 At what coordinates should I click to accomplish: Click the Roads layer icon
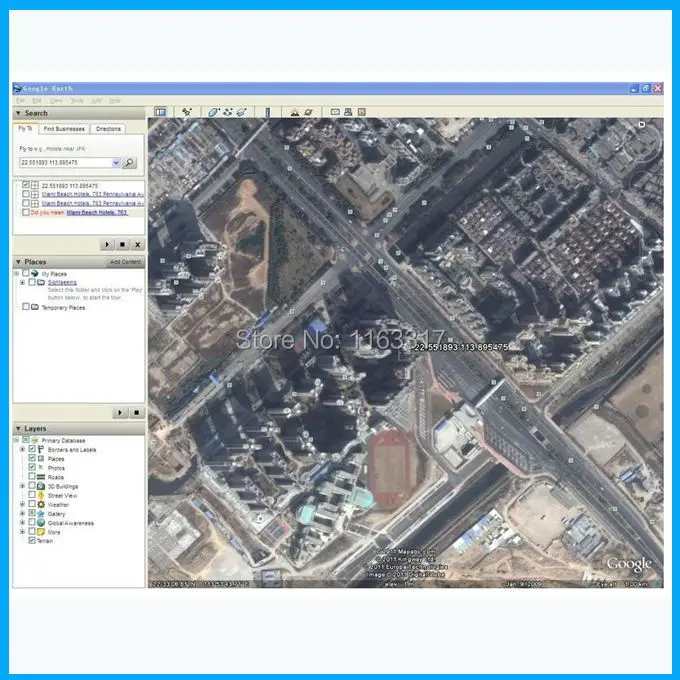tap(41, 477)
